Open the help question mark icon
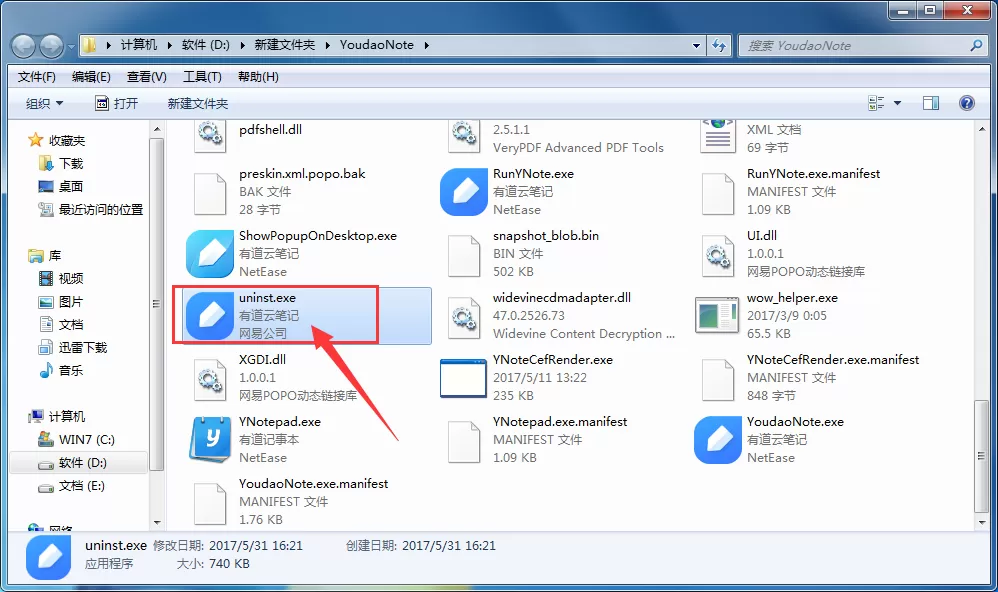 [966, 103]
